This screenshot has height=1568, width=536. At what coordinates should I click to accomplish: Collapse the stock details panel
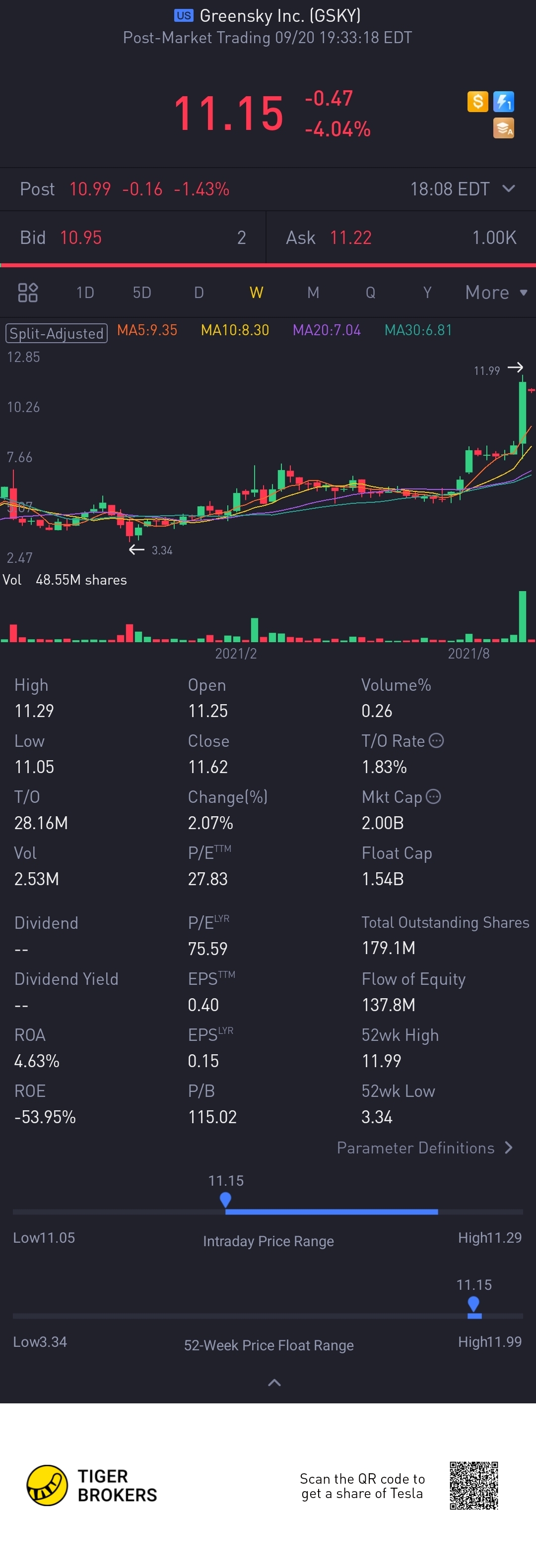[x=274, y=1383]
